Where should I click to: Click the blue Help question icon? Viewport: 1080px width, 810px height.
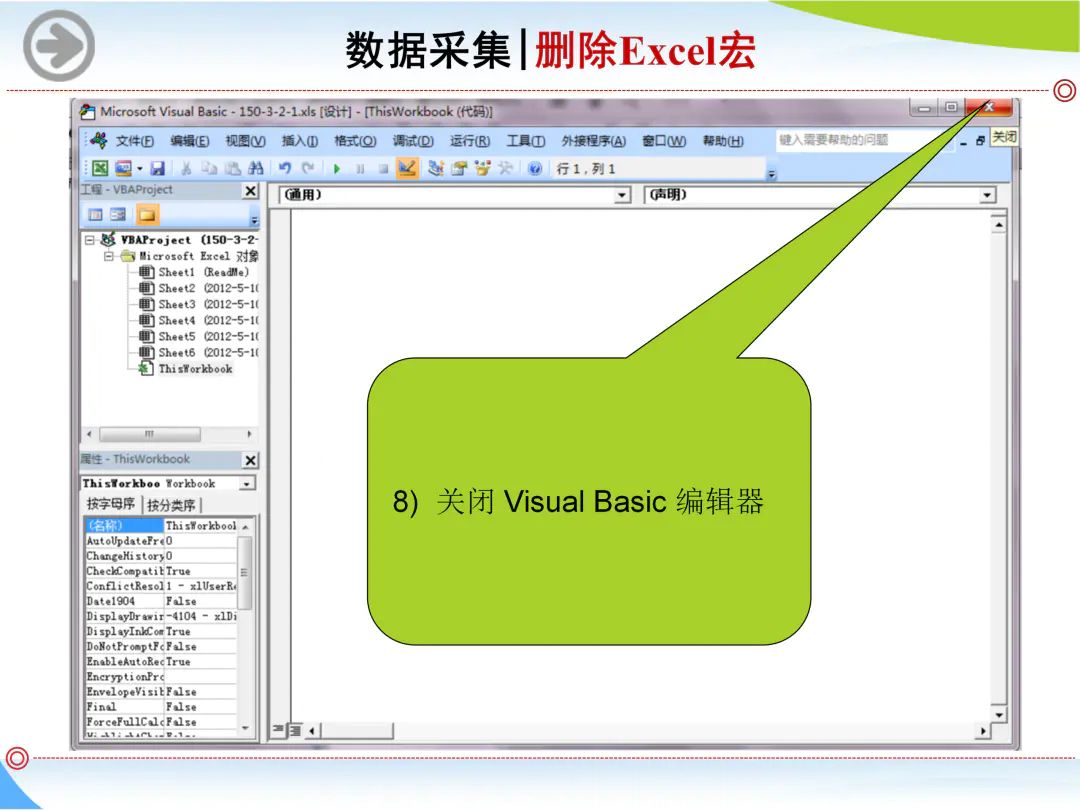pyautogui.click(x=535, y=168)
